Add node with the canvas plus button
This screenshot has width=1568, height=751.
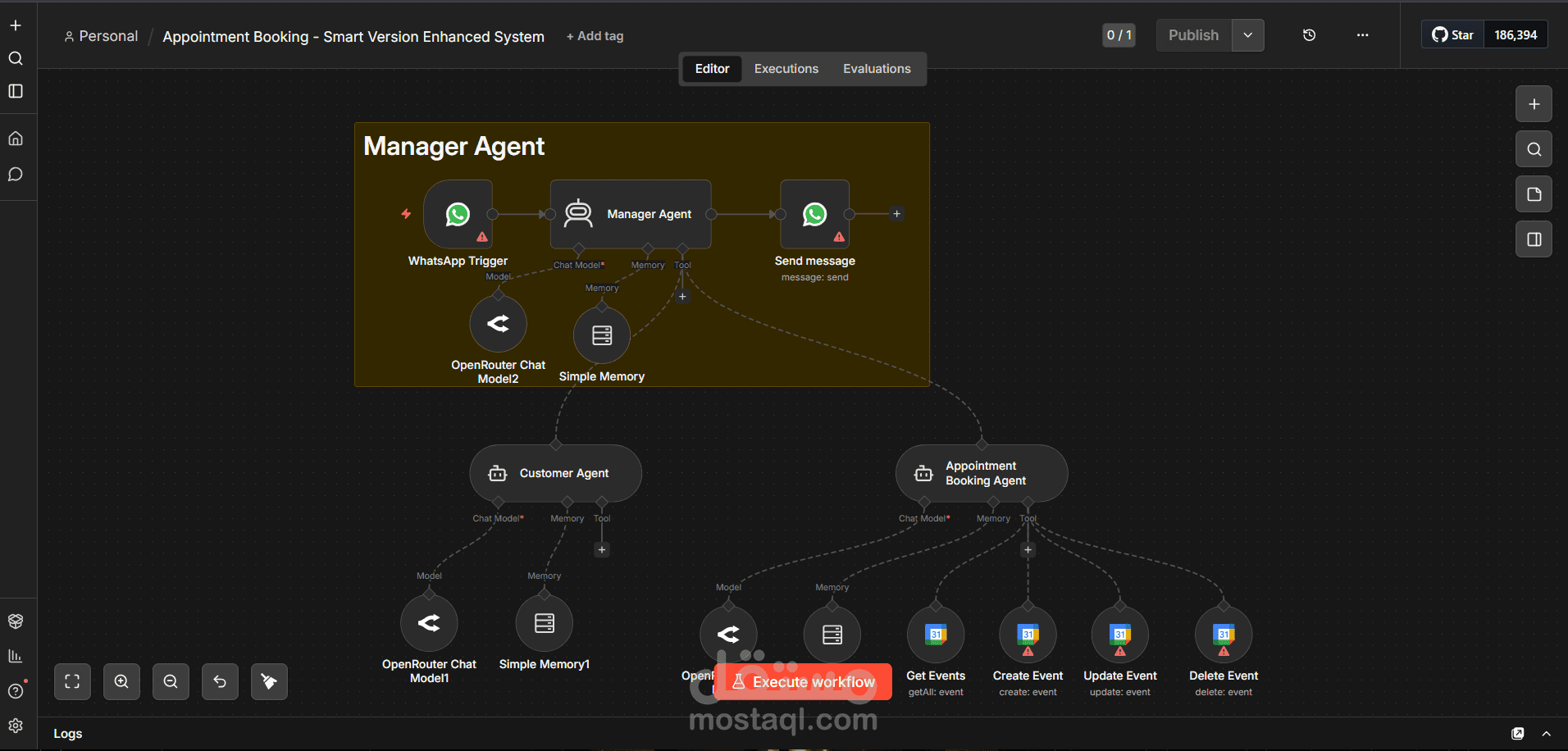point(1534,104)
